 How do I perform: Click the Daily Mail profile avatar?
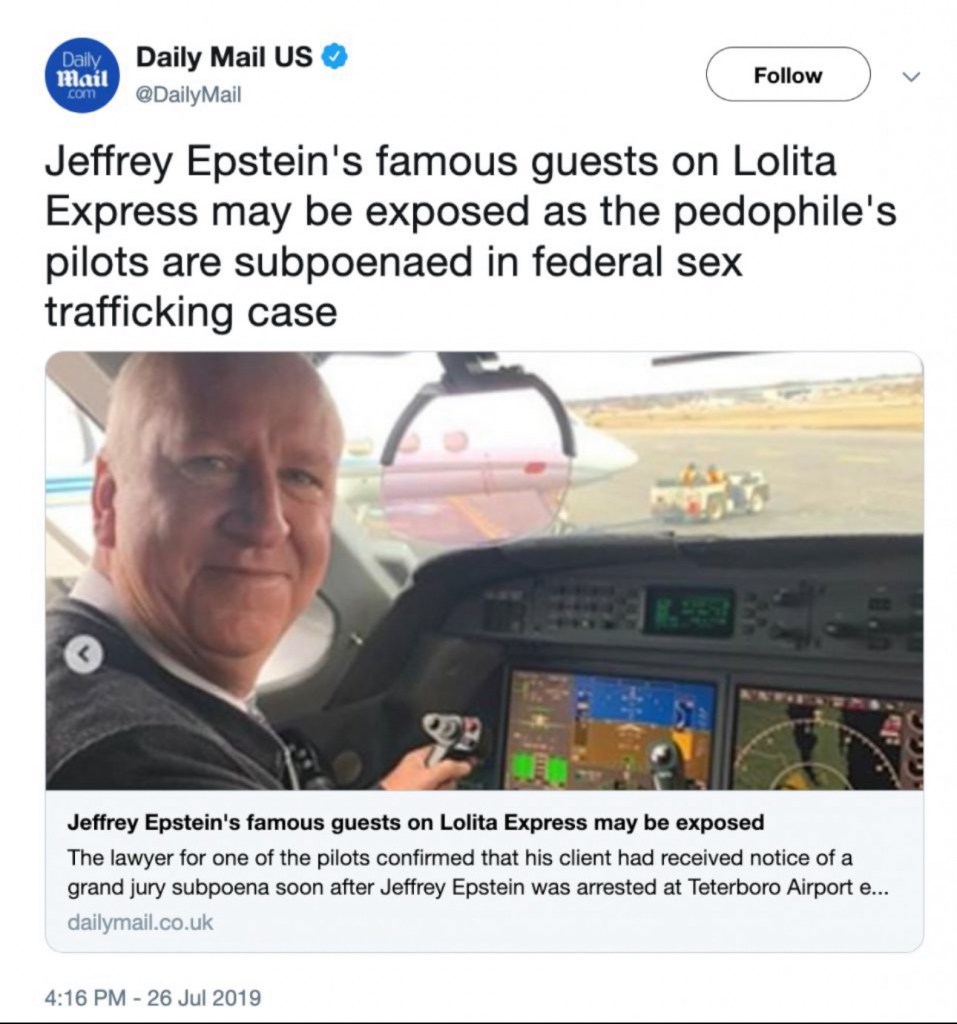coord(82,76)
